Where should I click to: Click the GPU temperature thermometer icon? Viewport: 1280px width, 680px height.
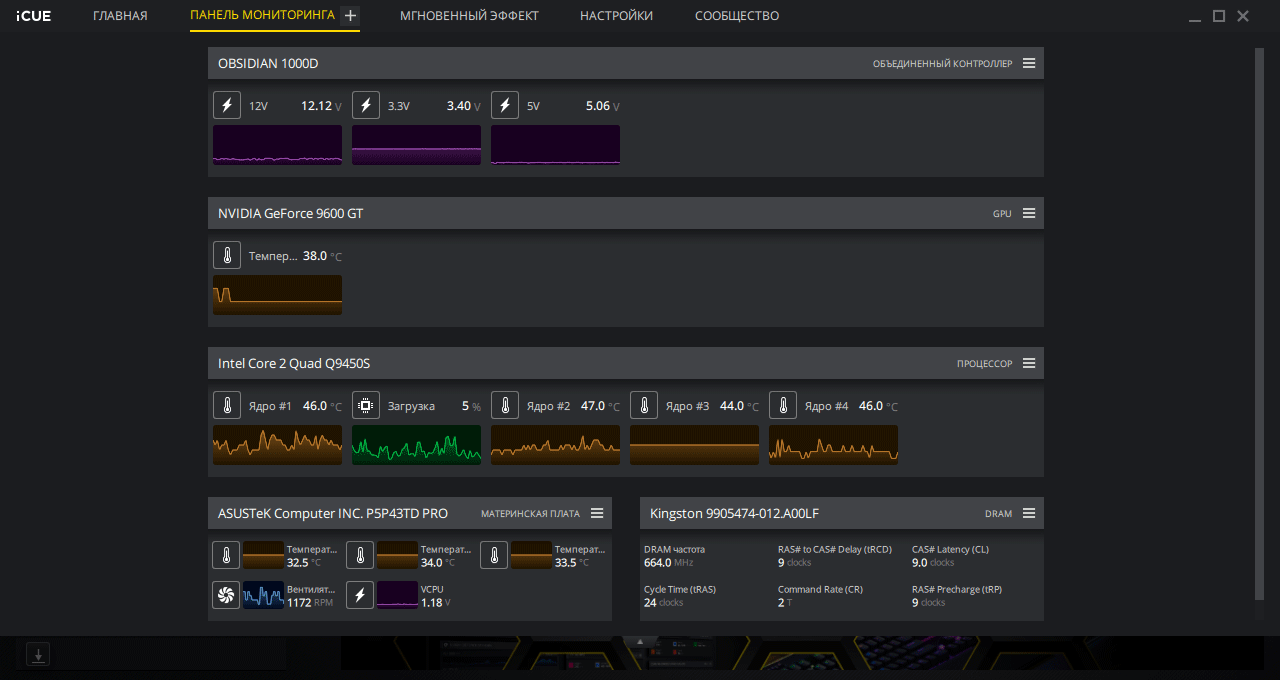tap(227, 255)
